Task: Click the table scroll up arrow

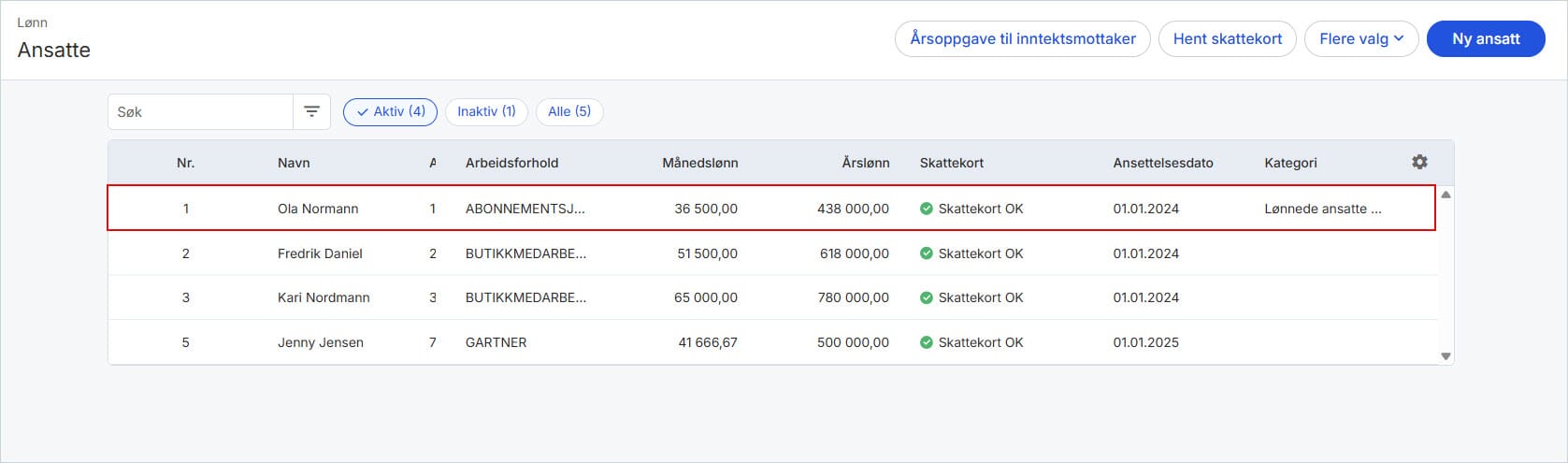Action: [x=1446, y=195]
